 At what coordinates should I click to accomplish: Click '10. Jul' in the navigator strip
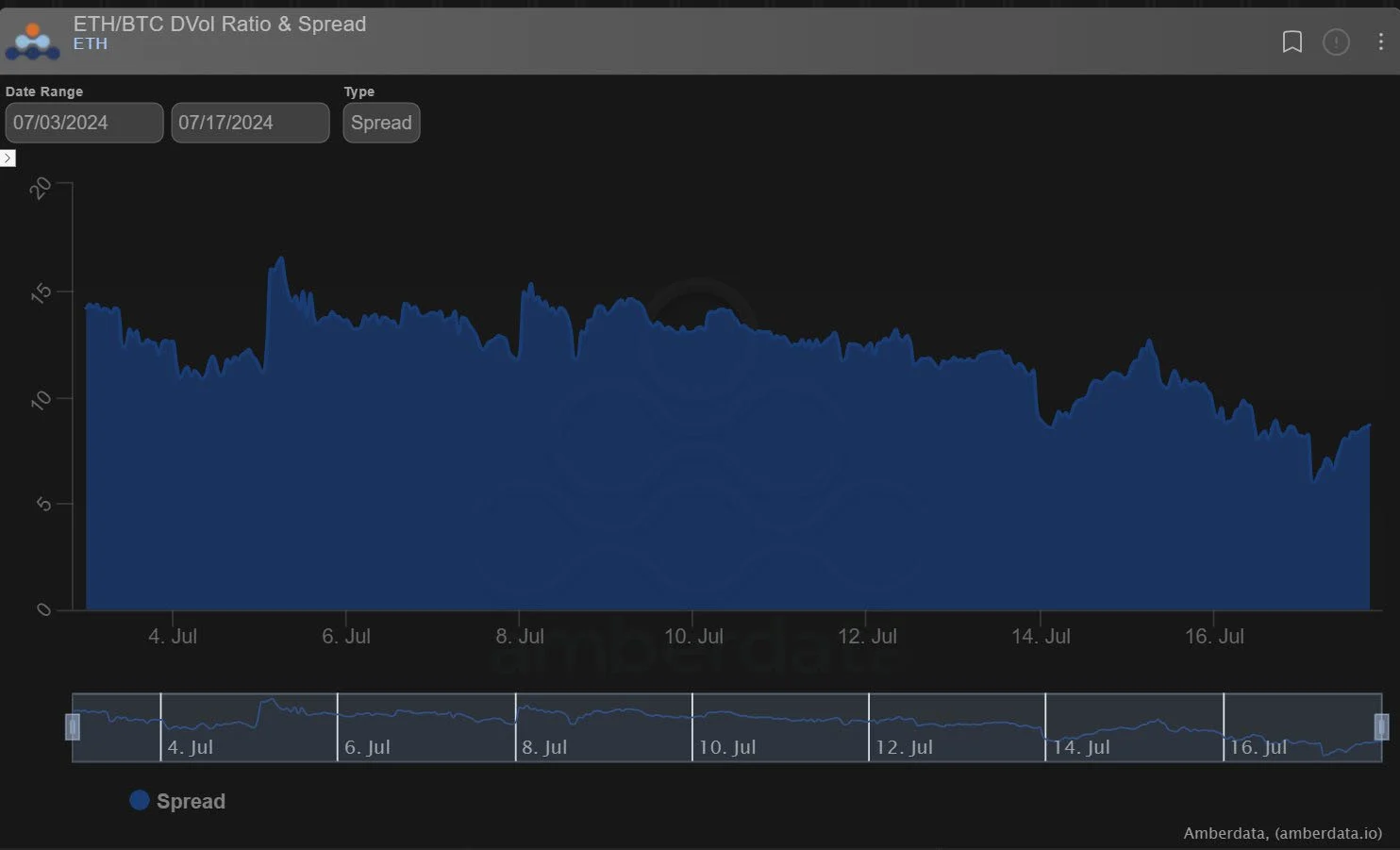(726, 747)
